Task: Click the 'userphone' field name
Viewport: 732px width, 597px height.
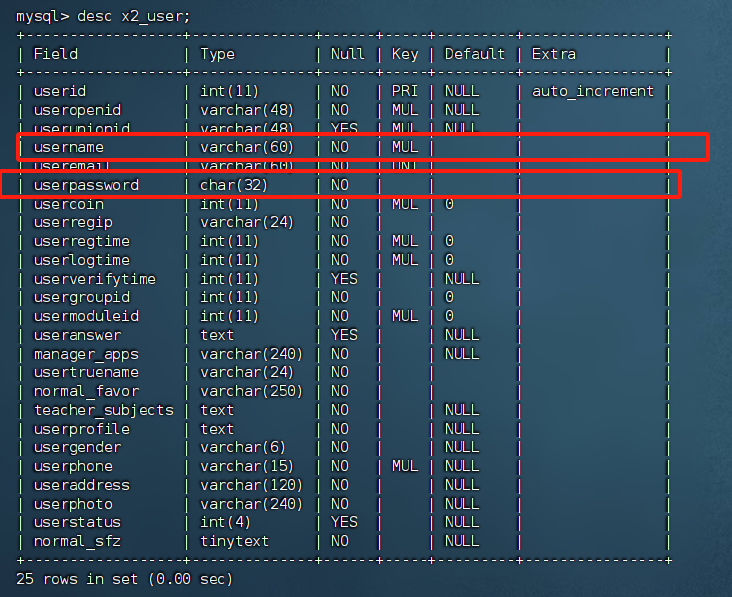Action: (73, 466)
